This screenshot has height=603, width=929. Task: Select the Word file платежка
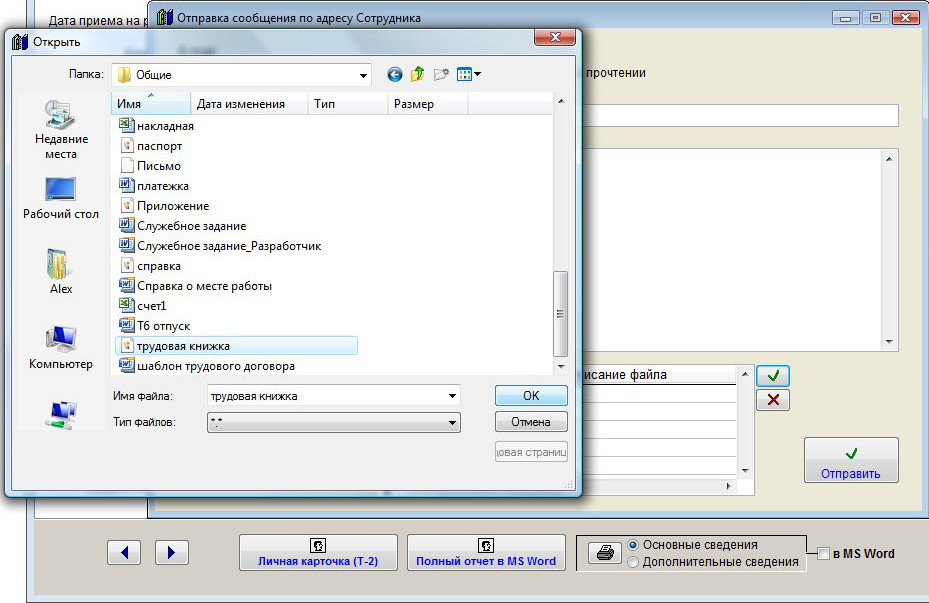pyautogui.click(x=154, y=186)
